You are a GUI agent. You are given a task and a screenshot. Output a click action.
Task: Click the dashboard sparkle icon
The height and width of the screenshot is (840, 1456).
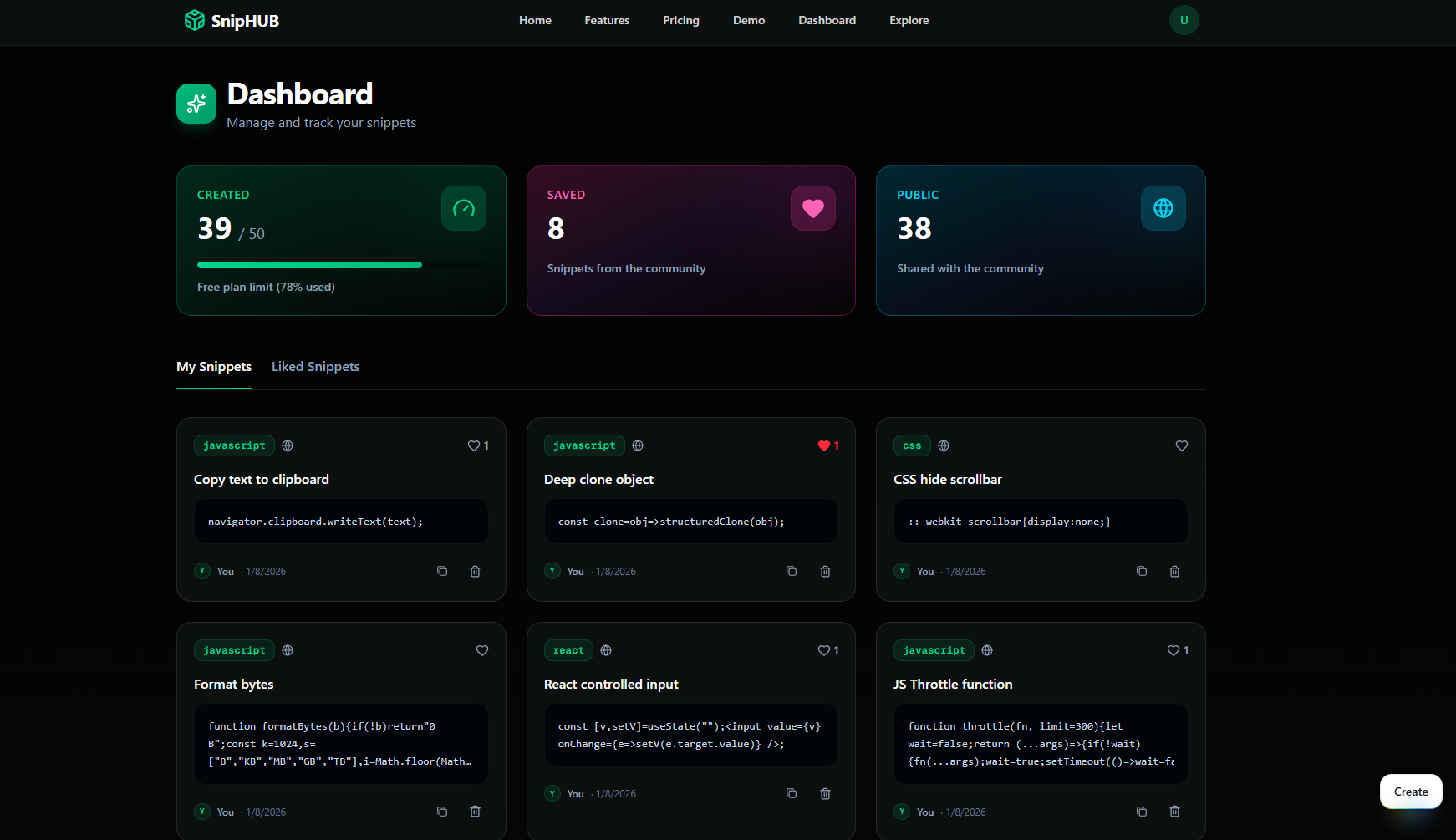coord(196,103)
